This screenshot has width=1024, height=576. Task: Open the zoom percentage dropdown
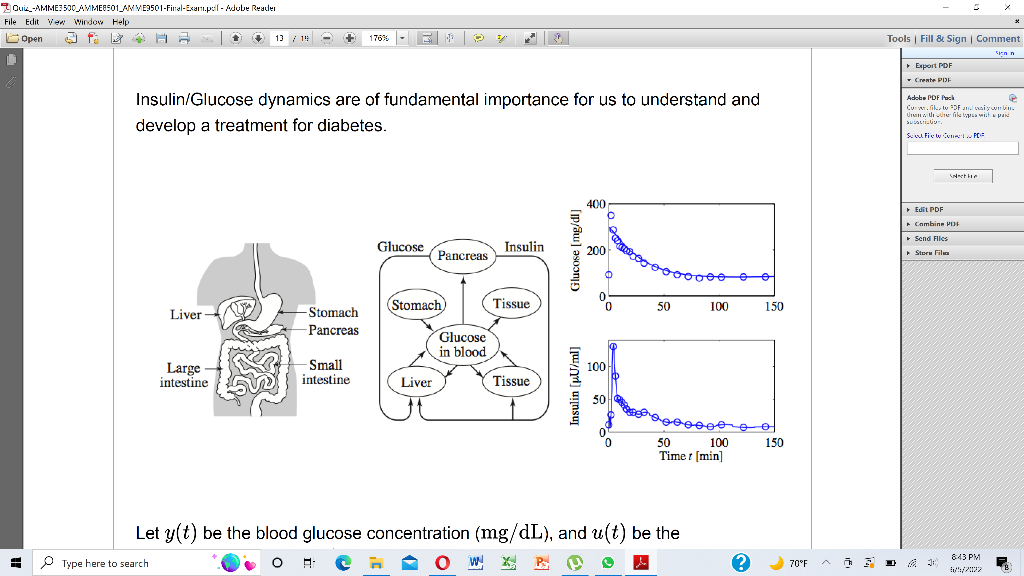(402, 39)
